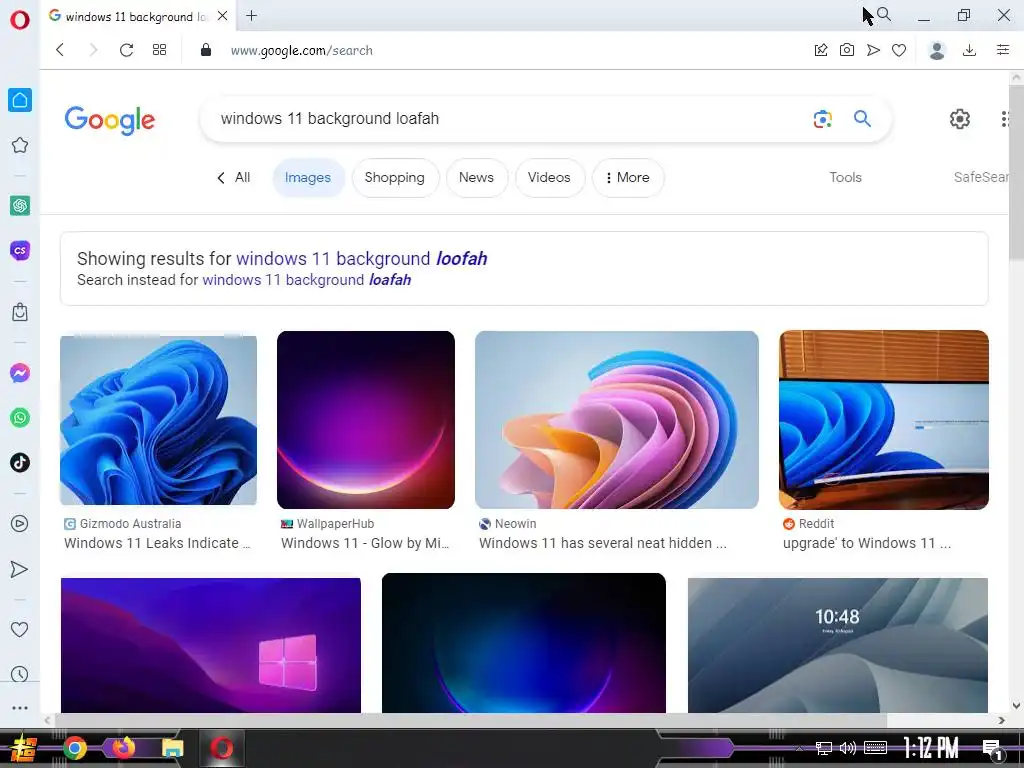Search instead for original loafah query
1024x768 pixels.
(x=307, y=280)
